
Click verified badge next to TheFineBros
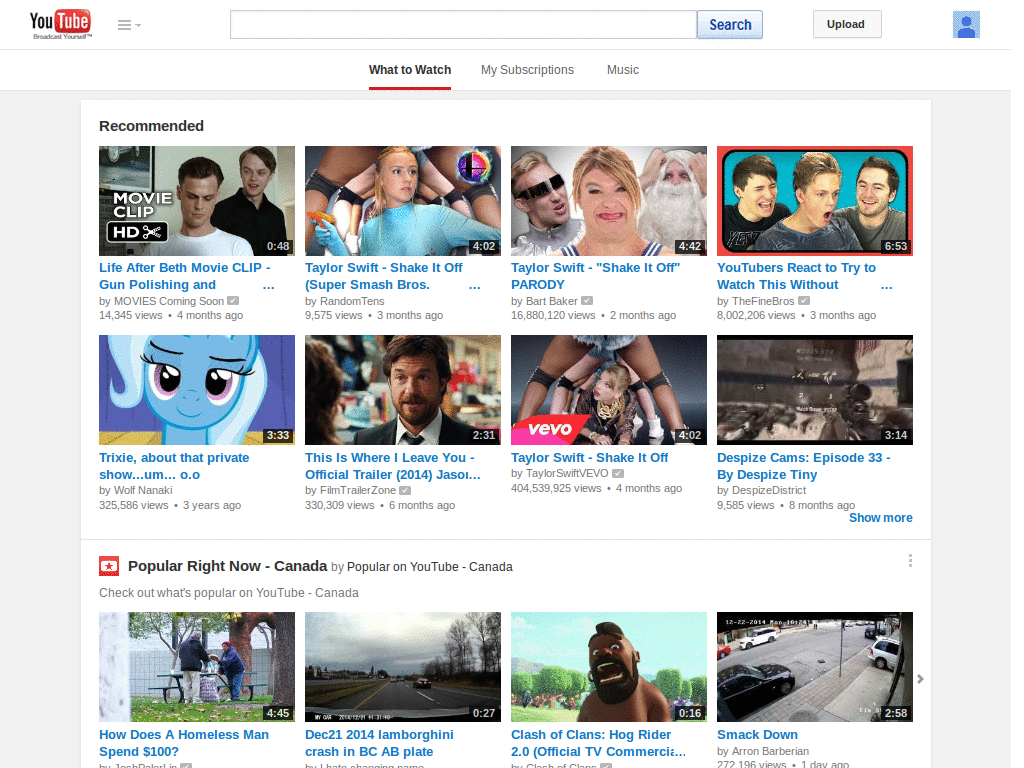[804, 301]
